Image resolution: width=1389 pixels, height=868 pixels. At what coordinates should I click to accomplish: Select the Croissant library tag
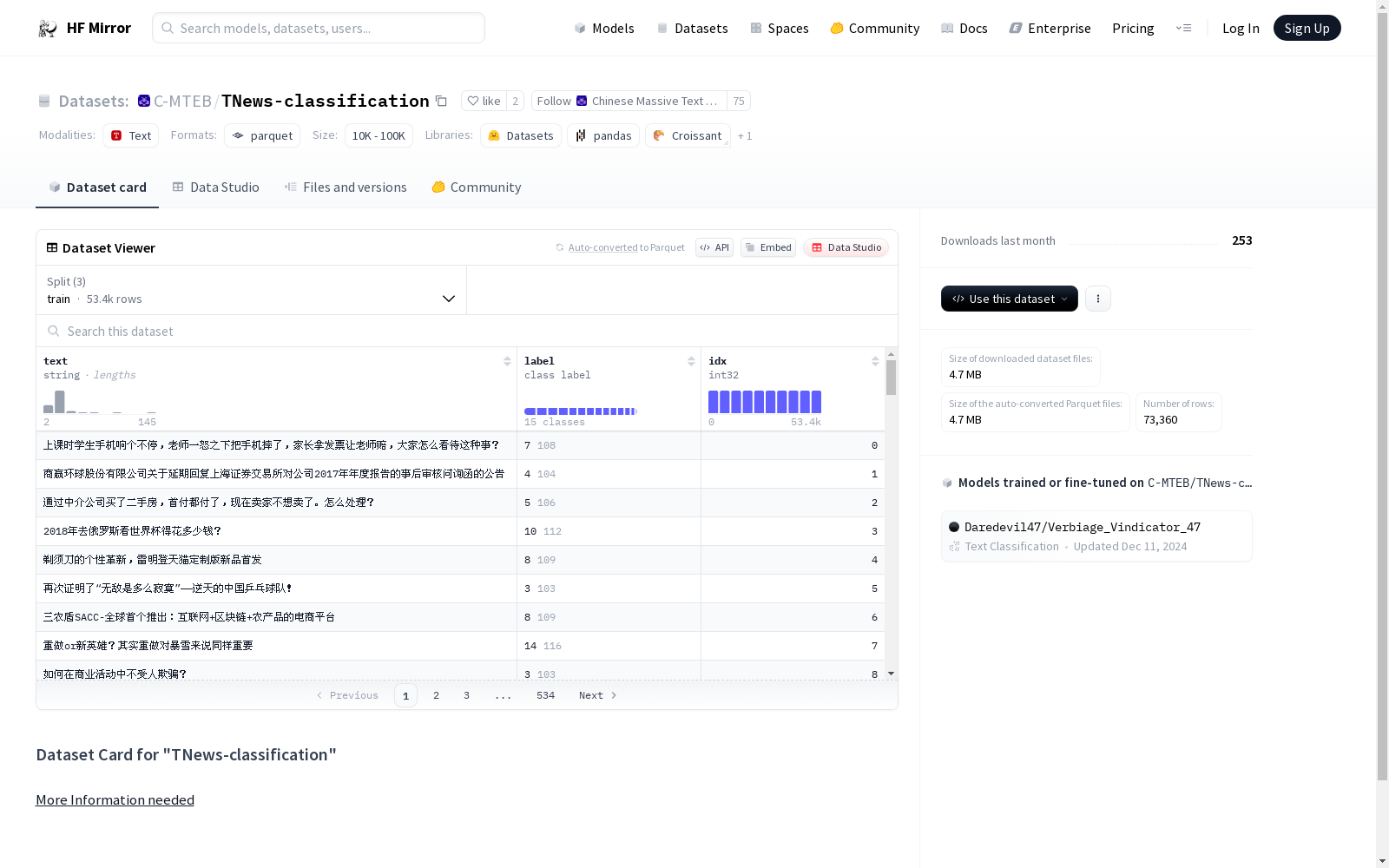tap(688, 135)
